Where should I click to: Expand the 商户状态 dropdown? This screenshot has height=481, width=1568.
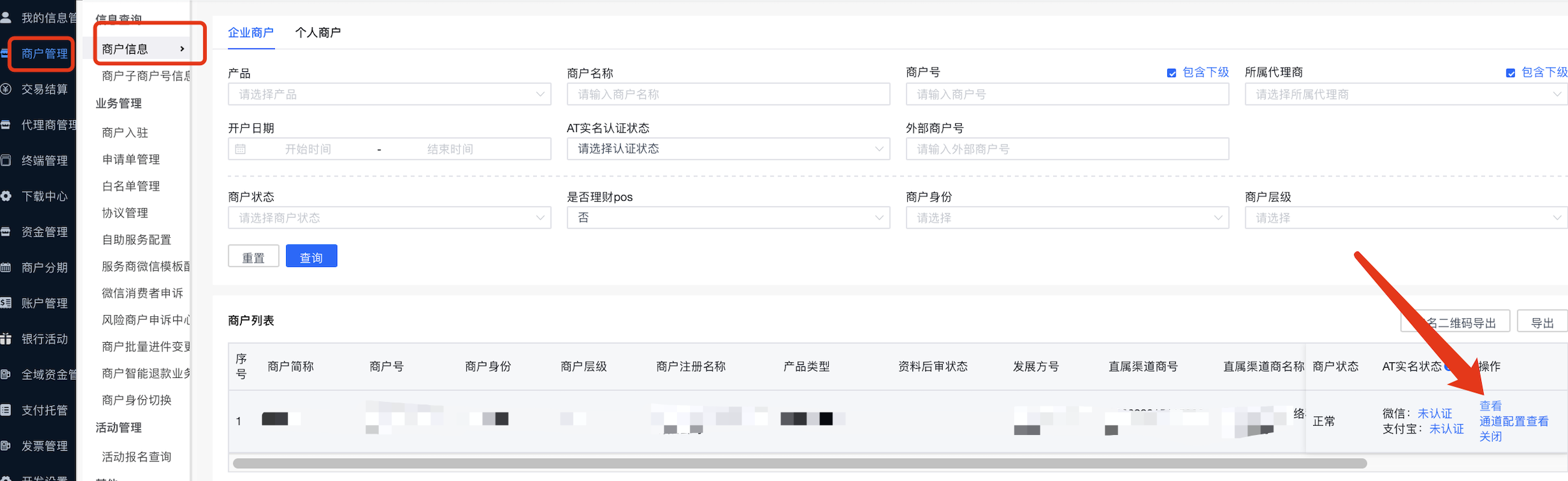[389, 218]
